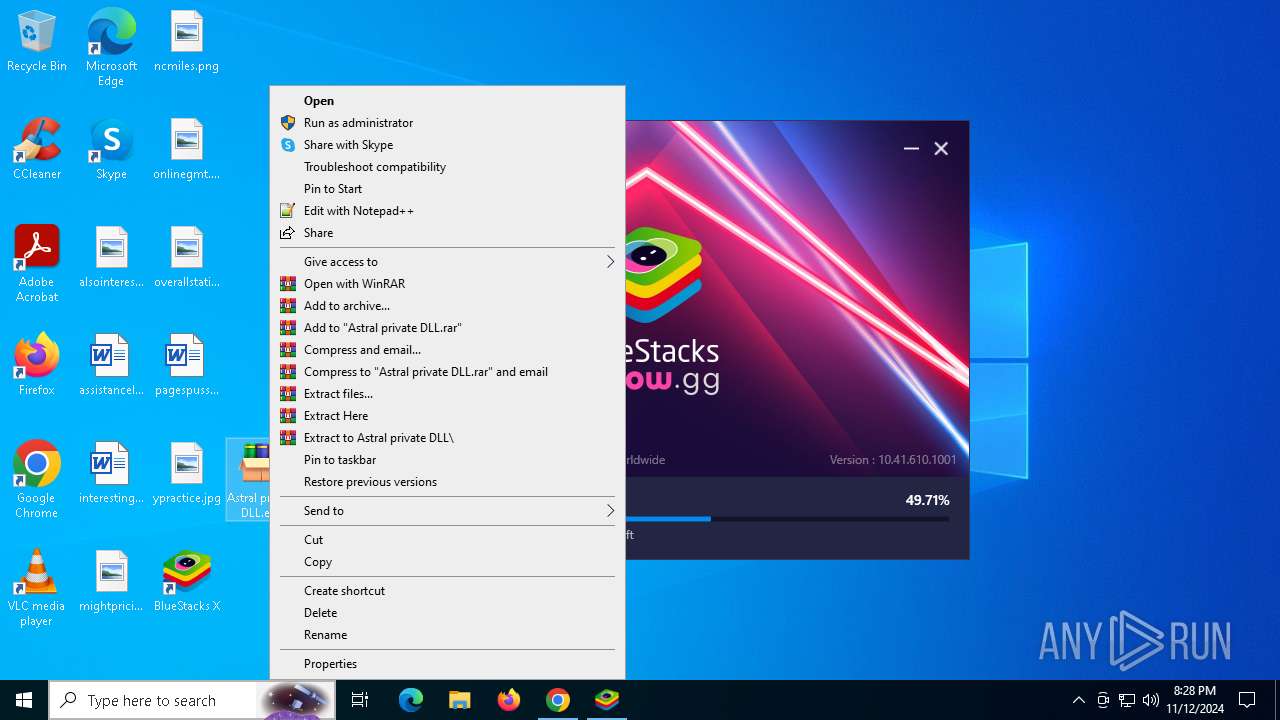Choose Add to "Astral private DLL.rar"
This screenshot has height=720, width=1280.
pos(447,328)
